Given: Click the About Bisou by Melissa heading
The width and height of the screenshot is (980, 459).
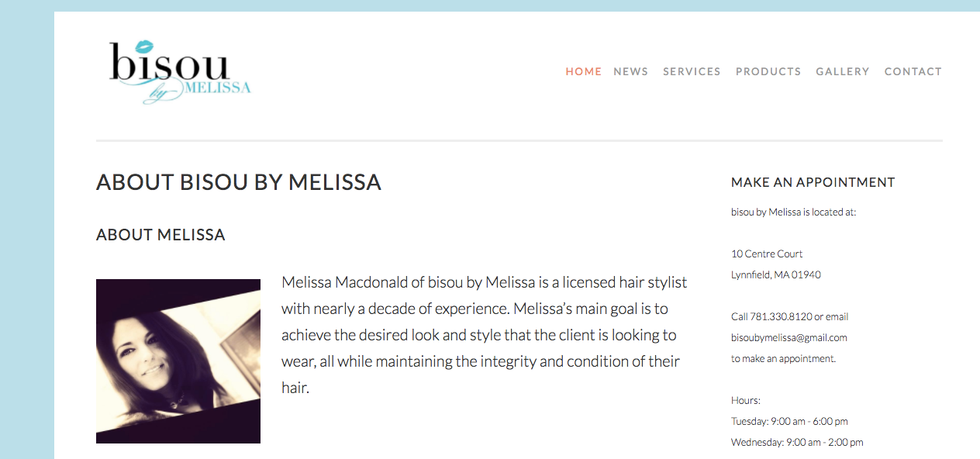Looking at the screenshot, I should coord(238,183).
